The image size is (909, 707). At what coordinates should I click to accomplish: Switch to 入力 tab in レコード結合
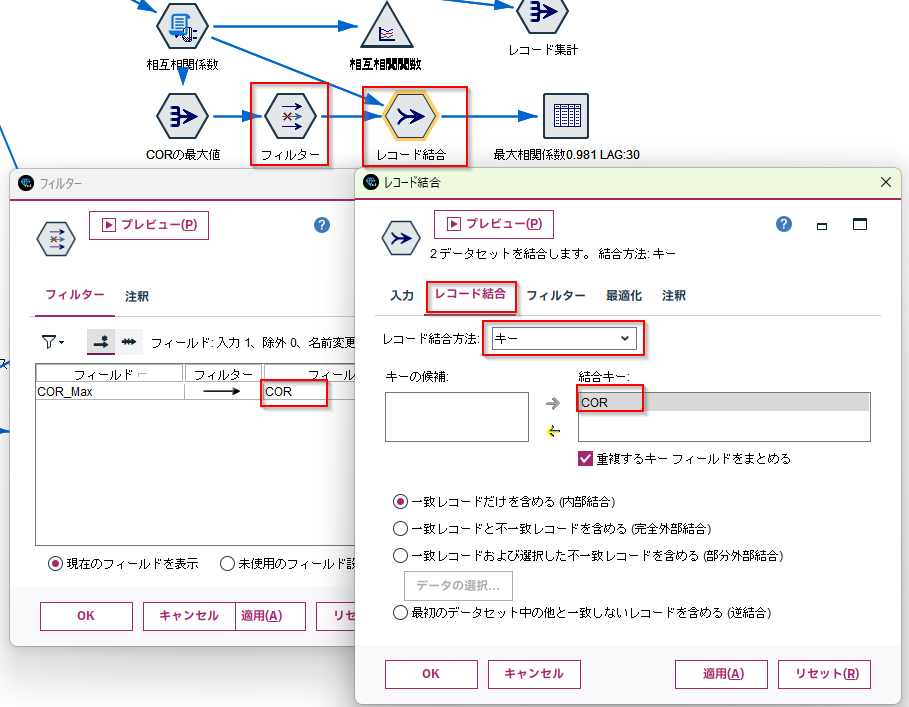(x=402, y=296)
